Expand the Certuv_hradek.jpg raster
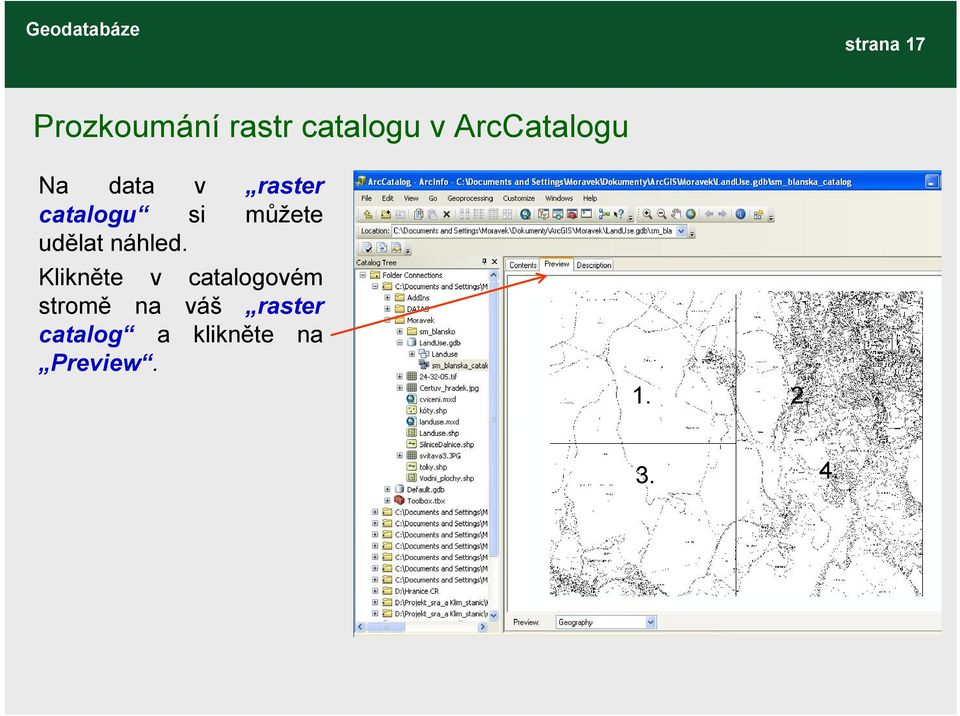Image resolution: width=960 pixels, height=716 pixels. 400,388
